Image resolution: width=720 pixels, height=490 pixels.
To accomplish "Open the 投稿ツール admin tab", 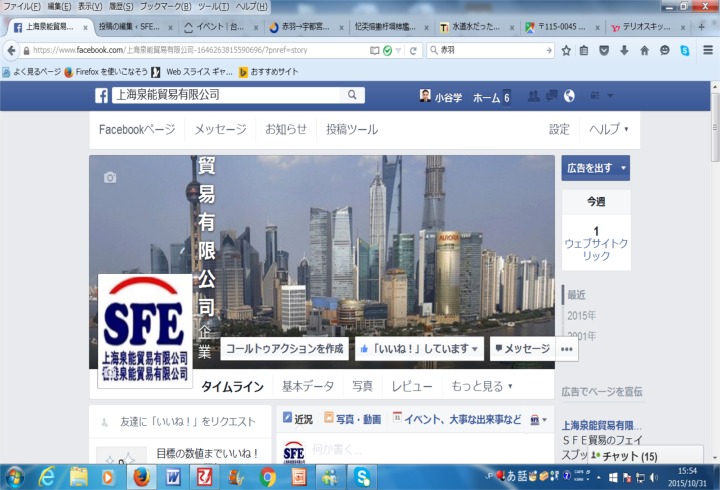I will 352,130.
